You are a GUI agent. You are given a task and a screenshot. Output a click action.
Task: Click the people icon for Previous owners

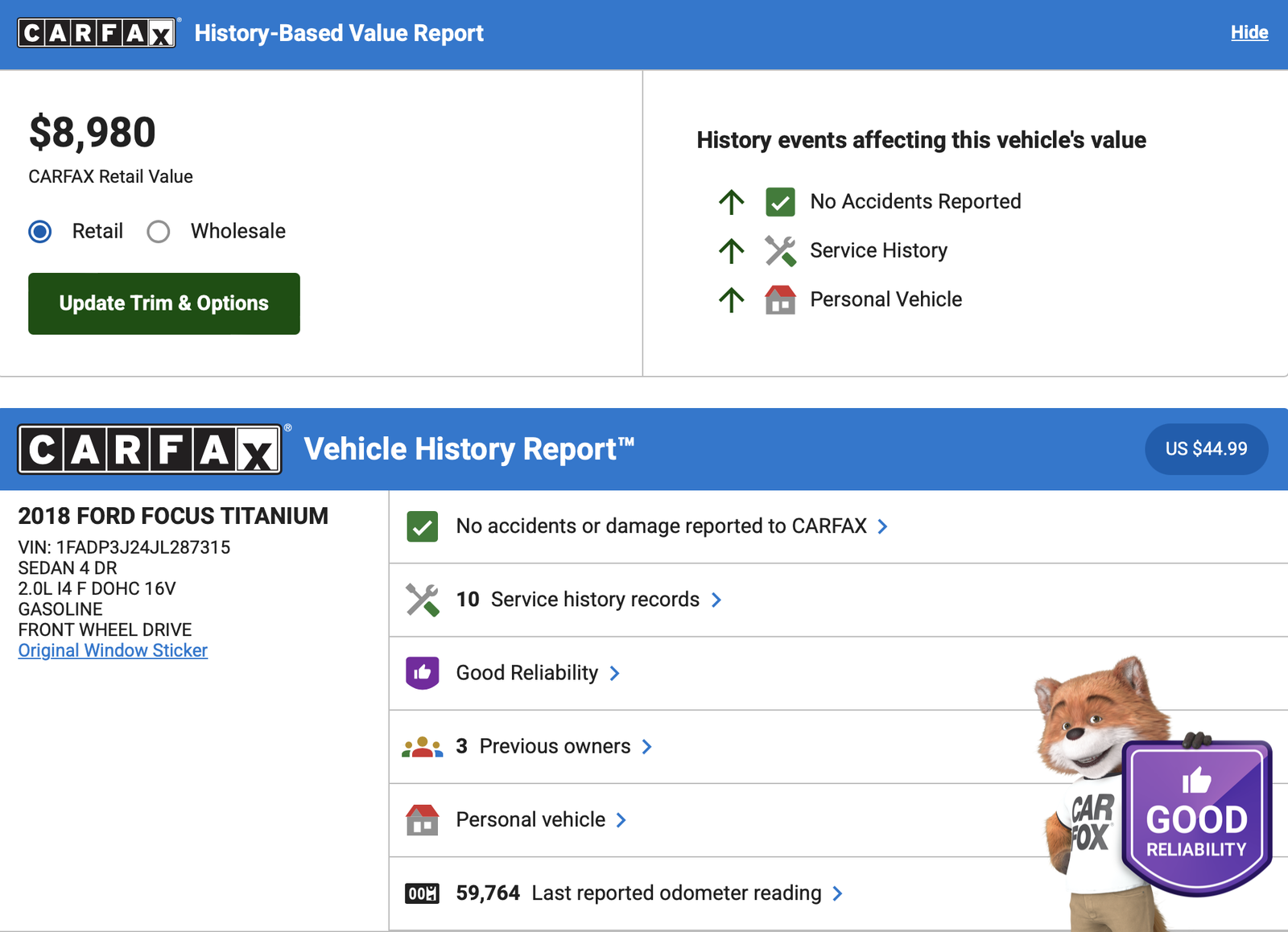tap(423, 747)
